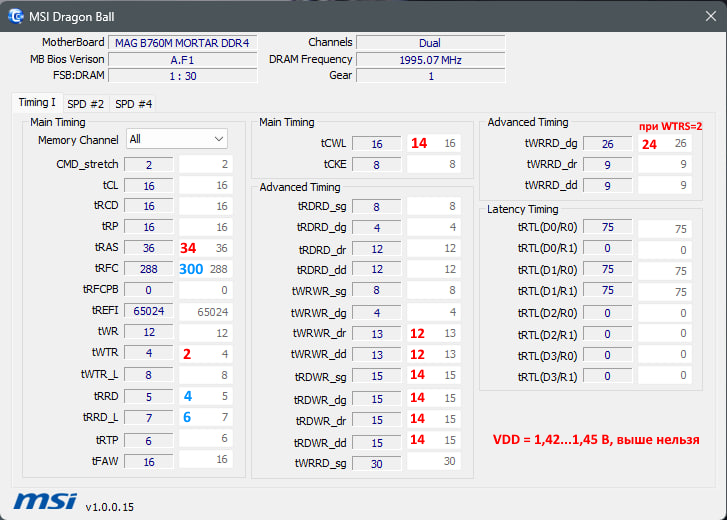Select the tRTL(D0/R1) value box
Image resolution: width=727 pixels, height=520 pixels.
(x=607, y=248)
